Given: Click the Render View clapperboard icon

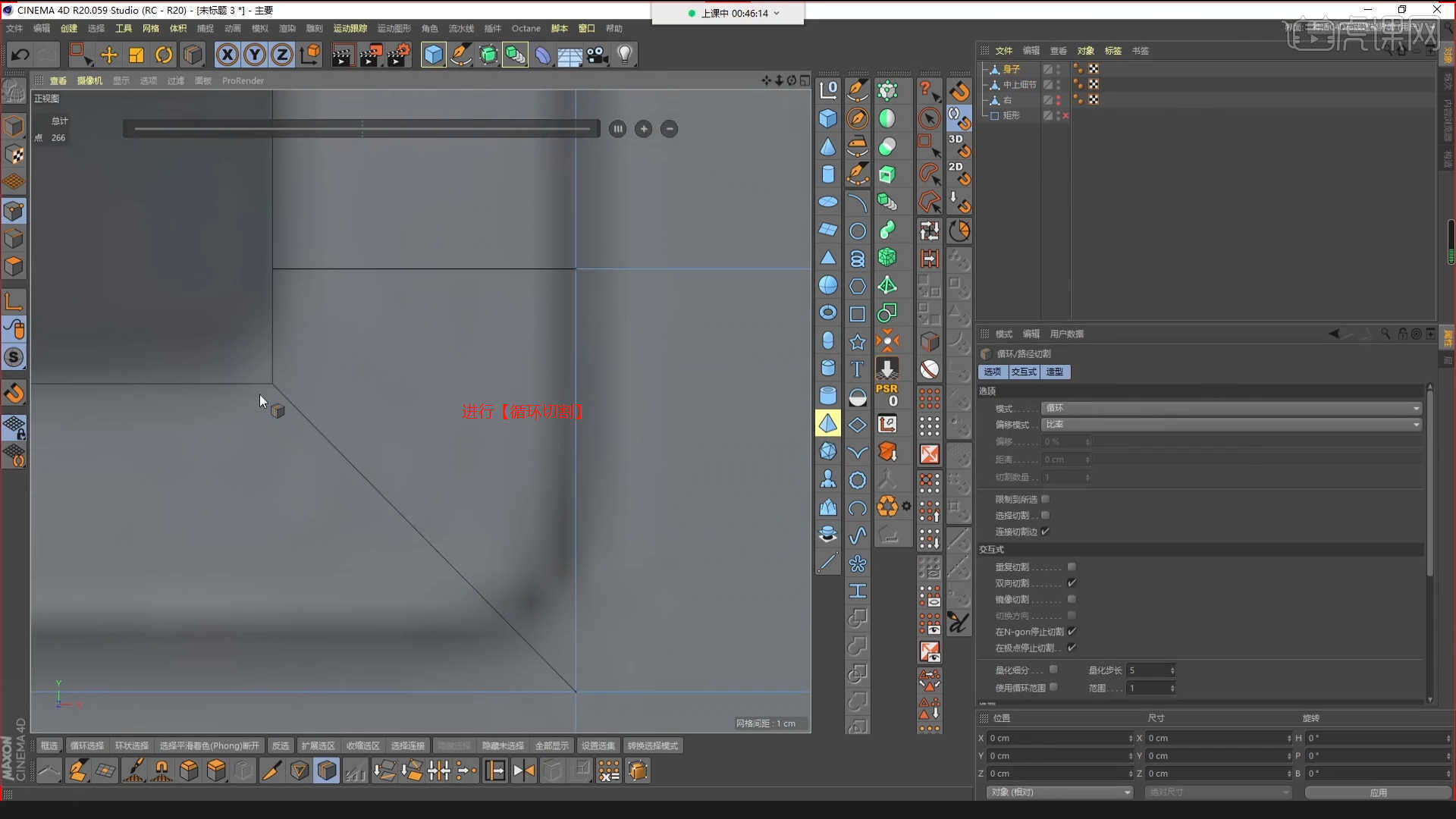Looking at the screenshot, I should 342,55.
